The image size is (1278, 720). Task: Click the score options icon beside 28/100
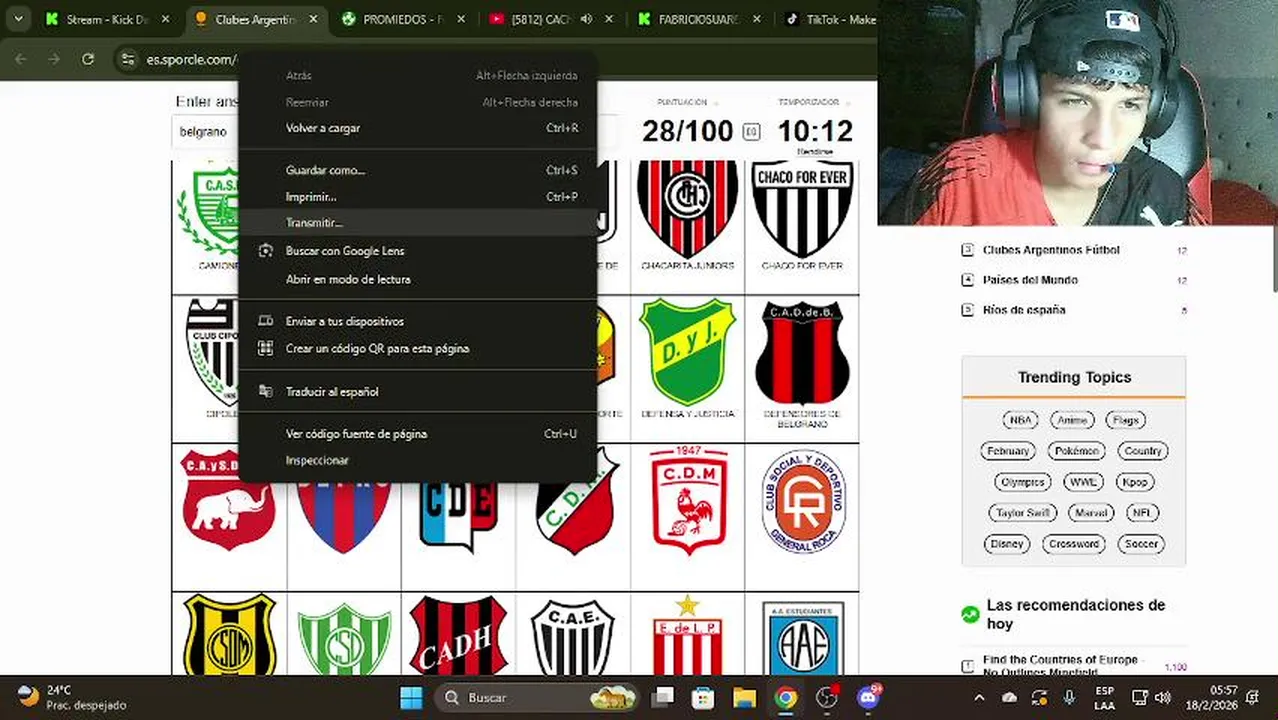pos(752,131)
